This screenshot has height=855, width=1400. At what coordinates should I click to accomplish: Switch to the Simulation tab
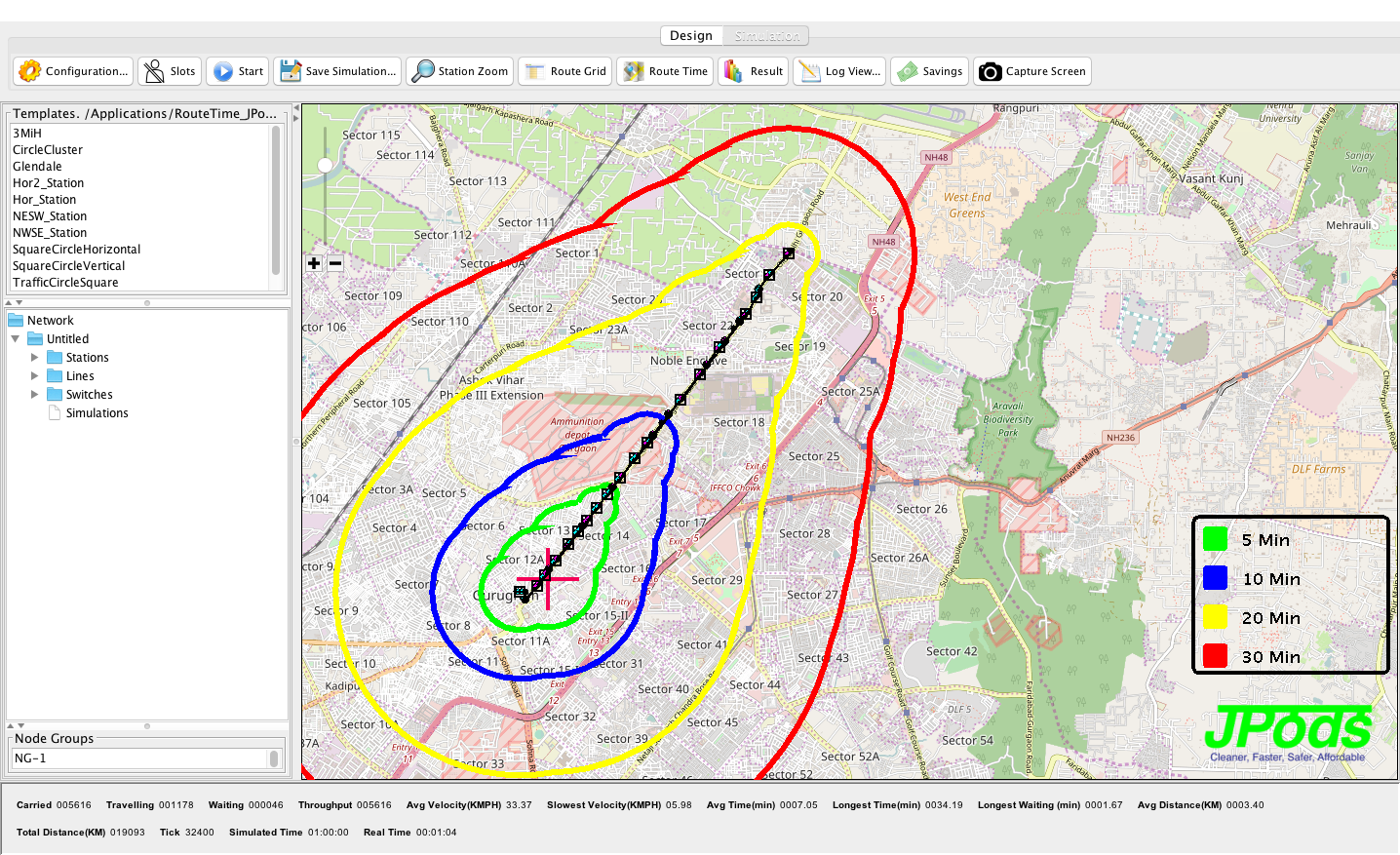tap(766, 36)
